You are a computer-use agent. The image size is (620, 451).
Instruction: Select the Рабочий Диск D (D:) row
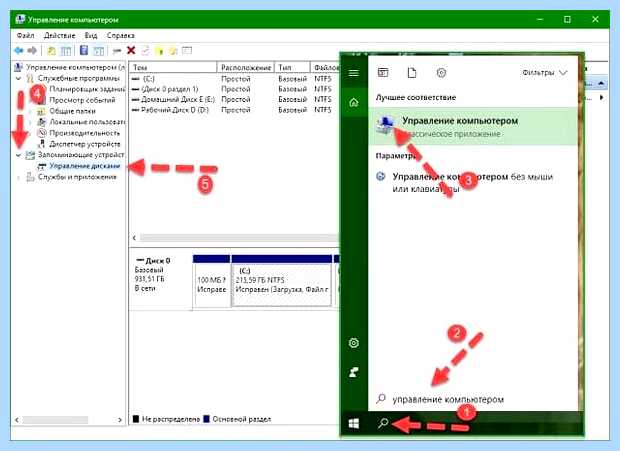pos(234,110)
